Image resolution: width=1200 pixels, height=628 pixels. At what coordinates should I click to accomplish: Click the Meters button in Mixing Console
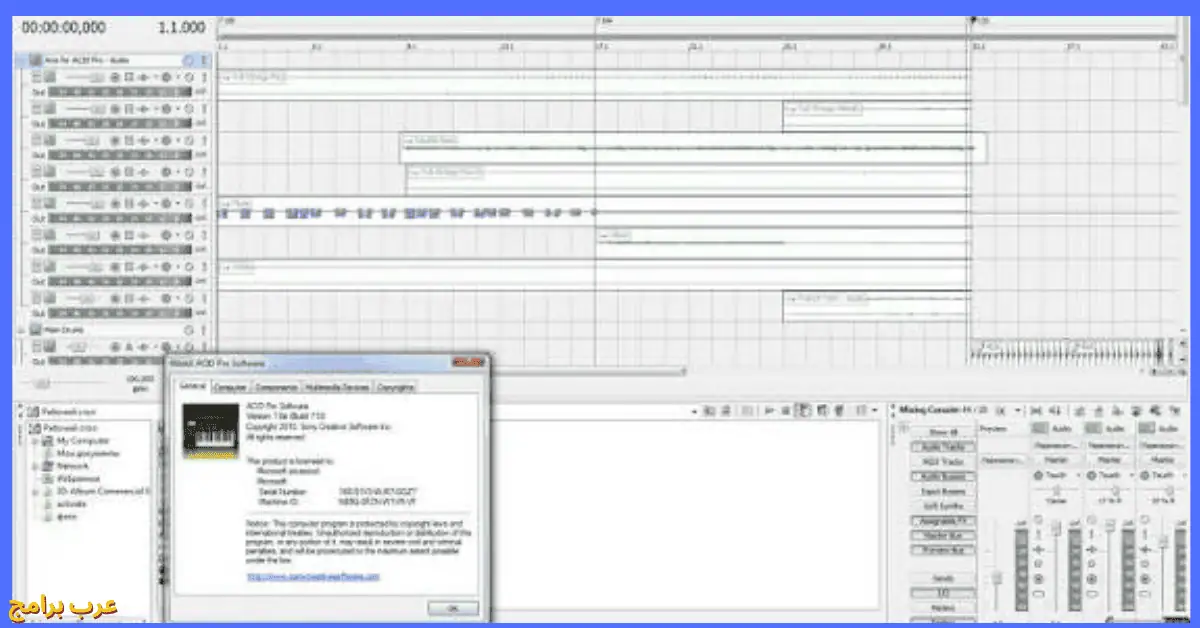coord(942,607)
